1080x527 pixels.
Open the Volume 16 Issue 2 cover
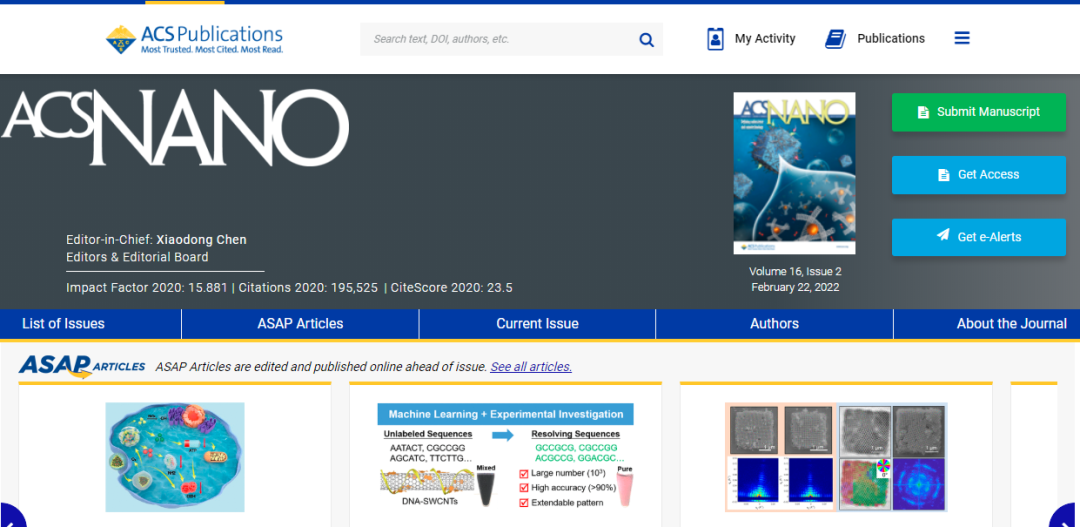click(x=794, y=173)
